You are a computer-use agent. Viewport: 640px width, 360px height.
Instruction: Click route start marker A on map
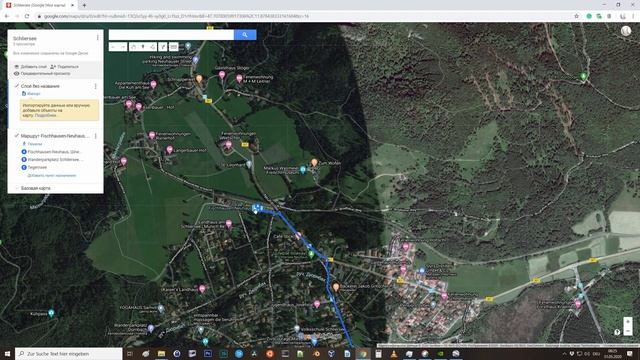[256, 208]
